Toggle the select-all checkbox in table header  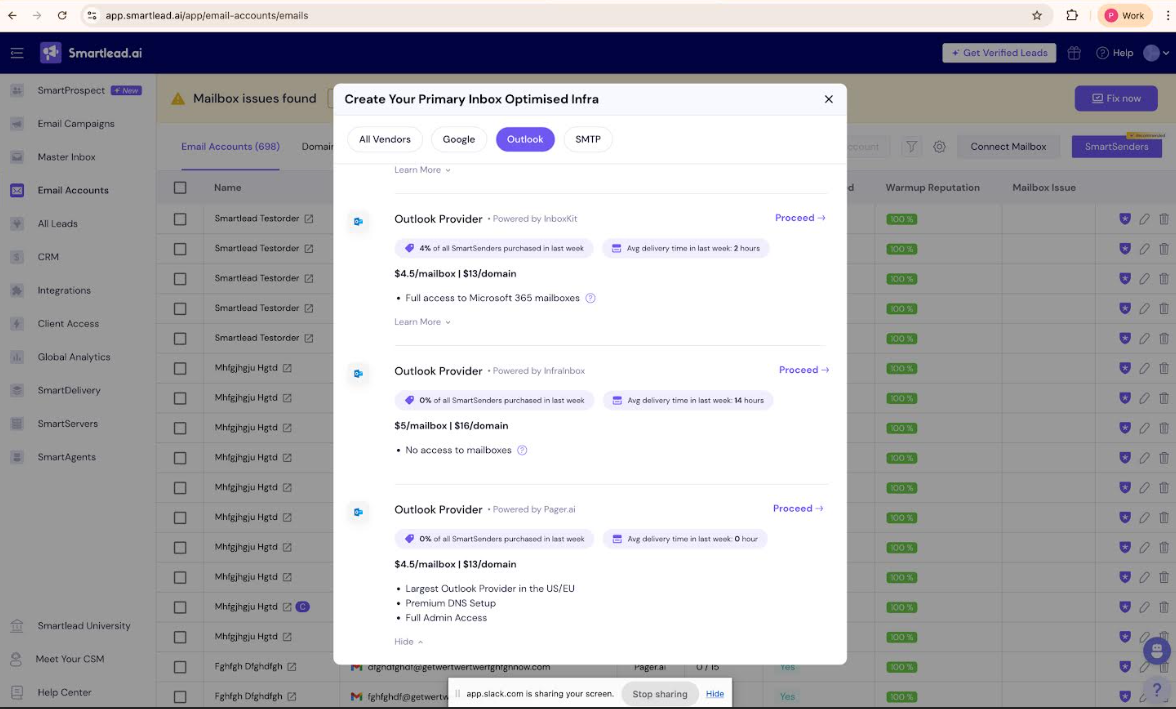(180, 188)
